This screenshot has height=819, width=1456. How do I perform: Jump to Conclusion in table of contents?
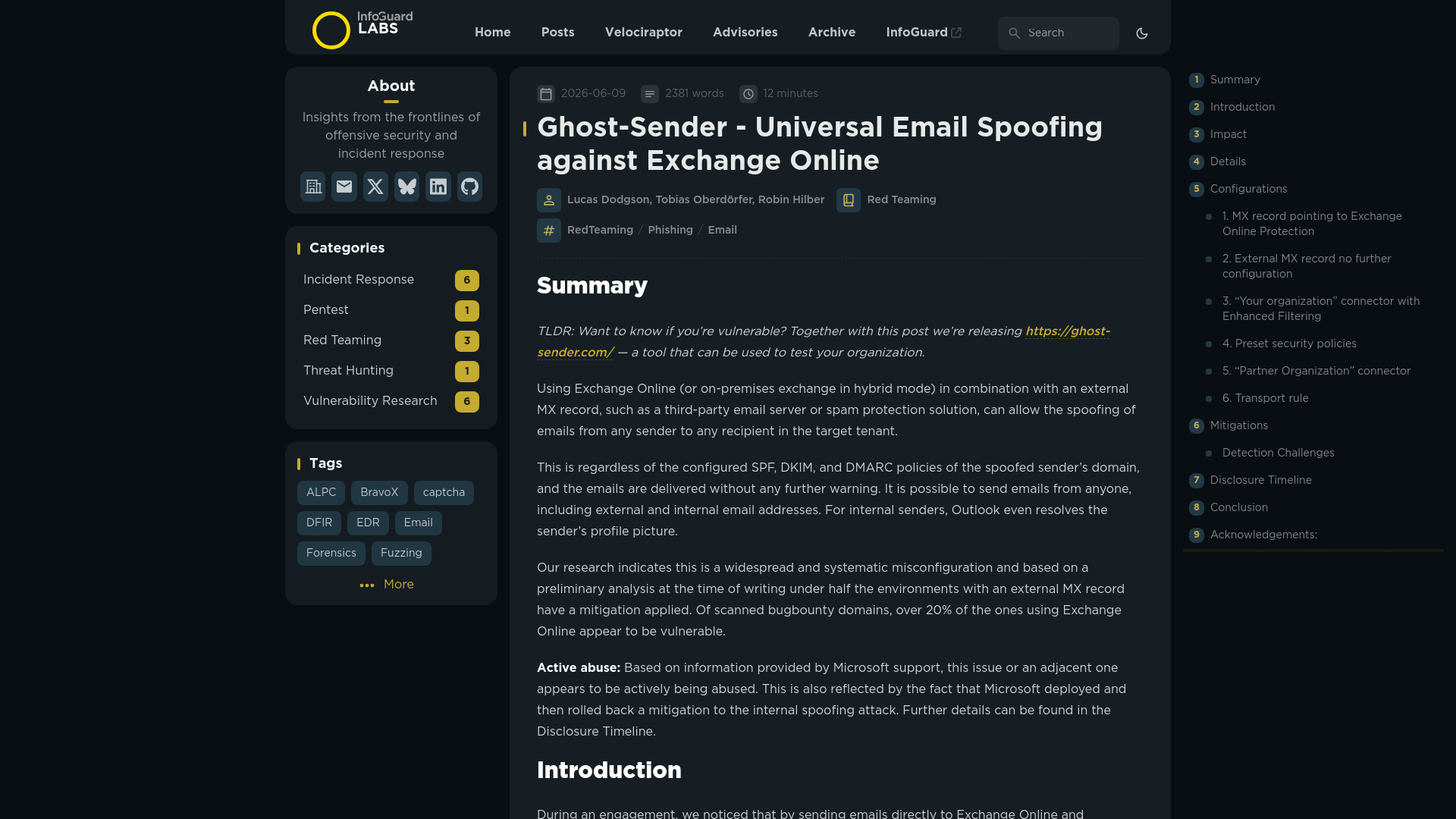[1239, 507]
